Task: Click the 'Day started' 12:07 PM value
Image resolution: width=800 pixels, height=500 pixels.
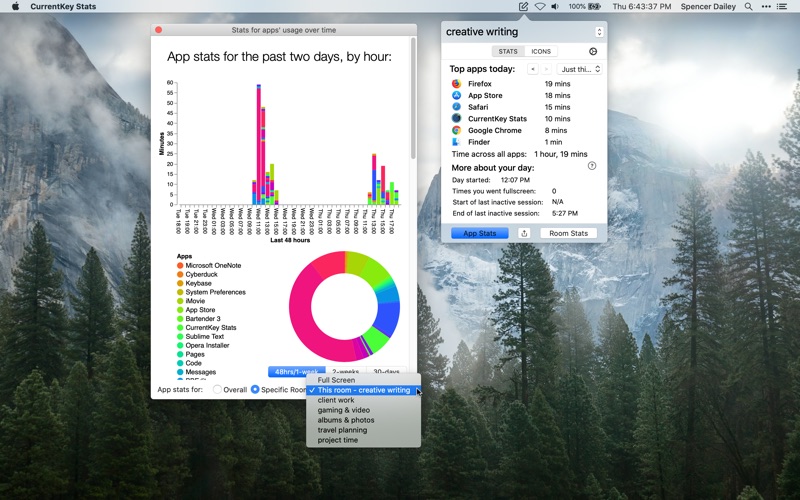Action: click(x=515, y=180)
